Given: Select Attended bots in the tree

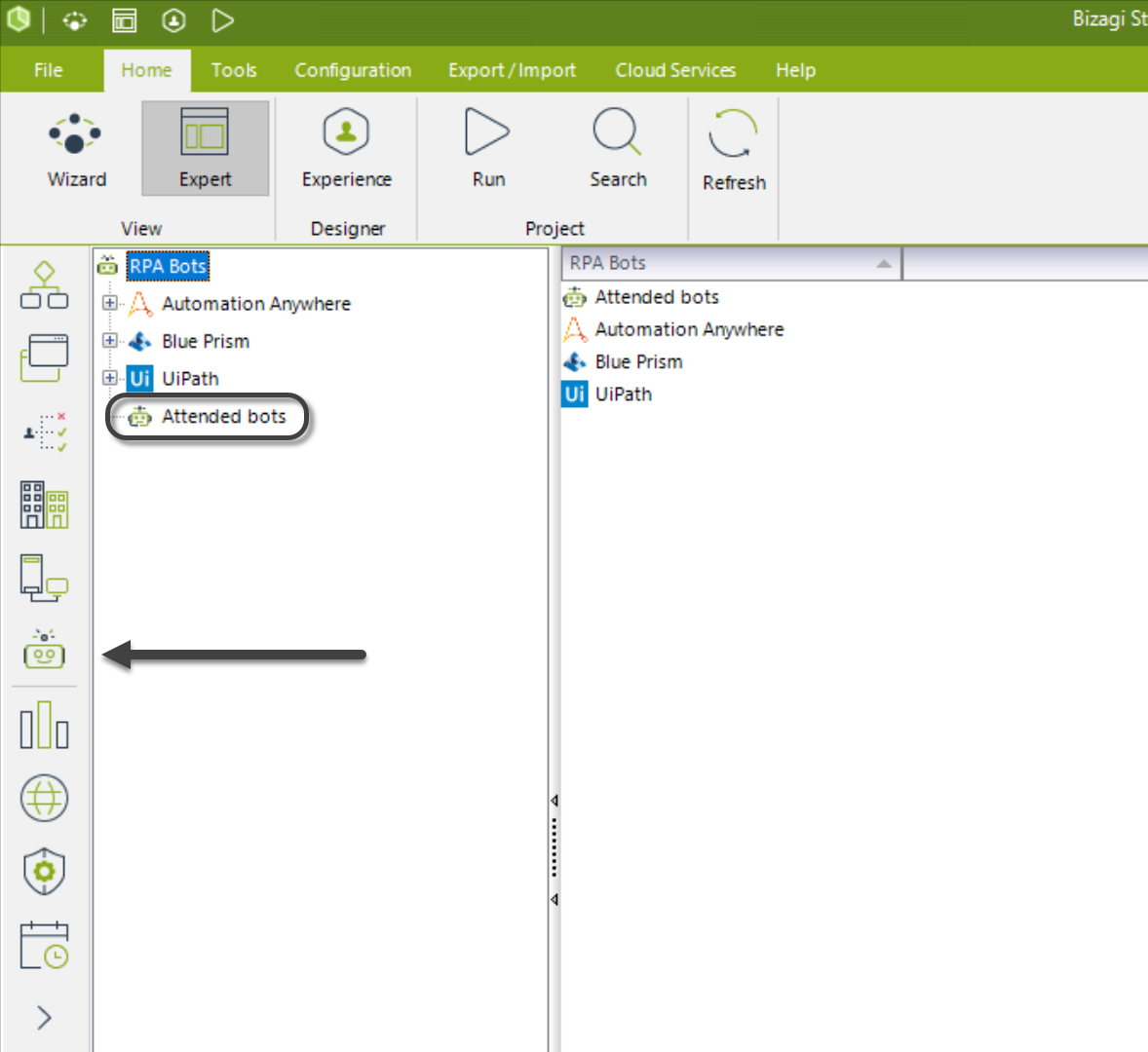Looking at the screenshot, I should click(224, 416).
